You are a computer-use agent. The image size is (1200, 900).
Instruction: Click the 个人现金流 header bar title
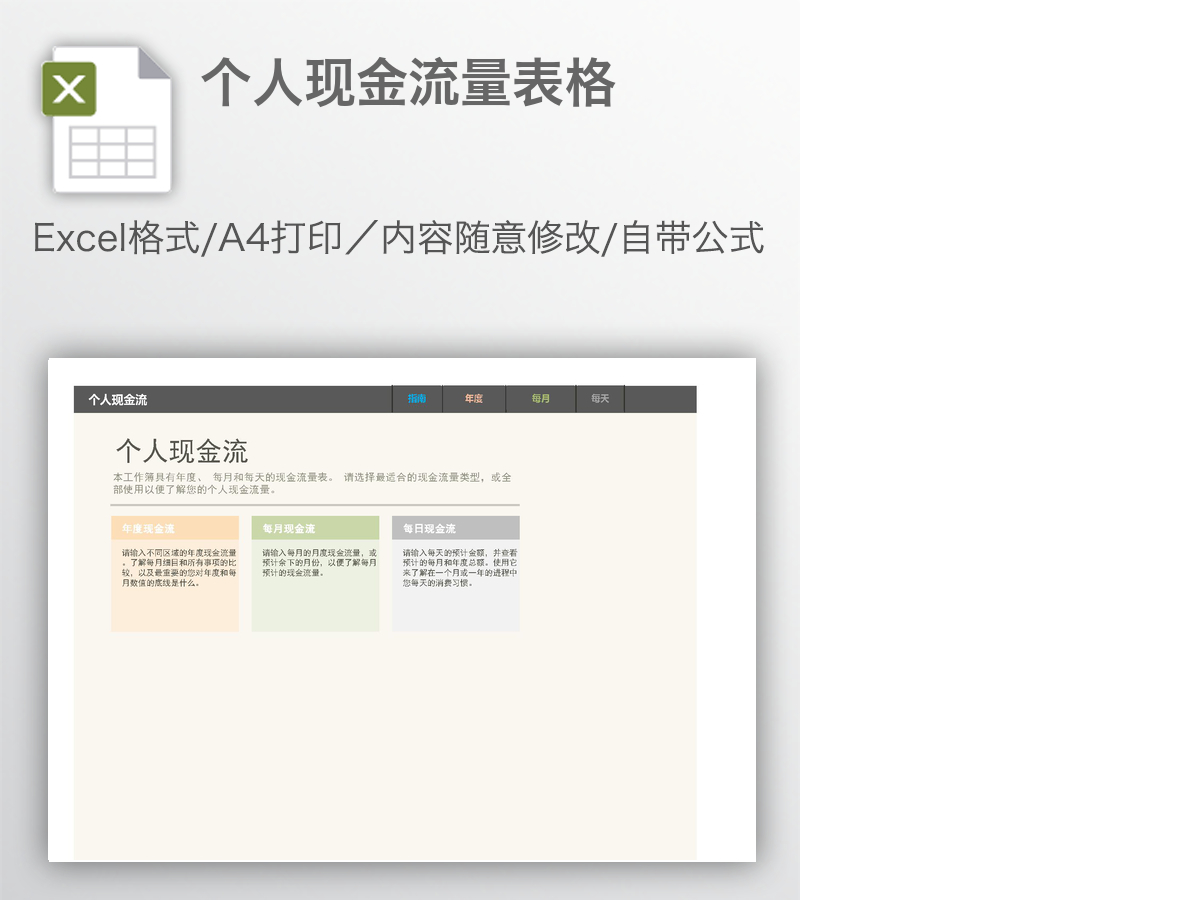coord(118,400)
